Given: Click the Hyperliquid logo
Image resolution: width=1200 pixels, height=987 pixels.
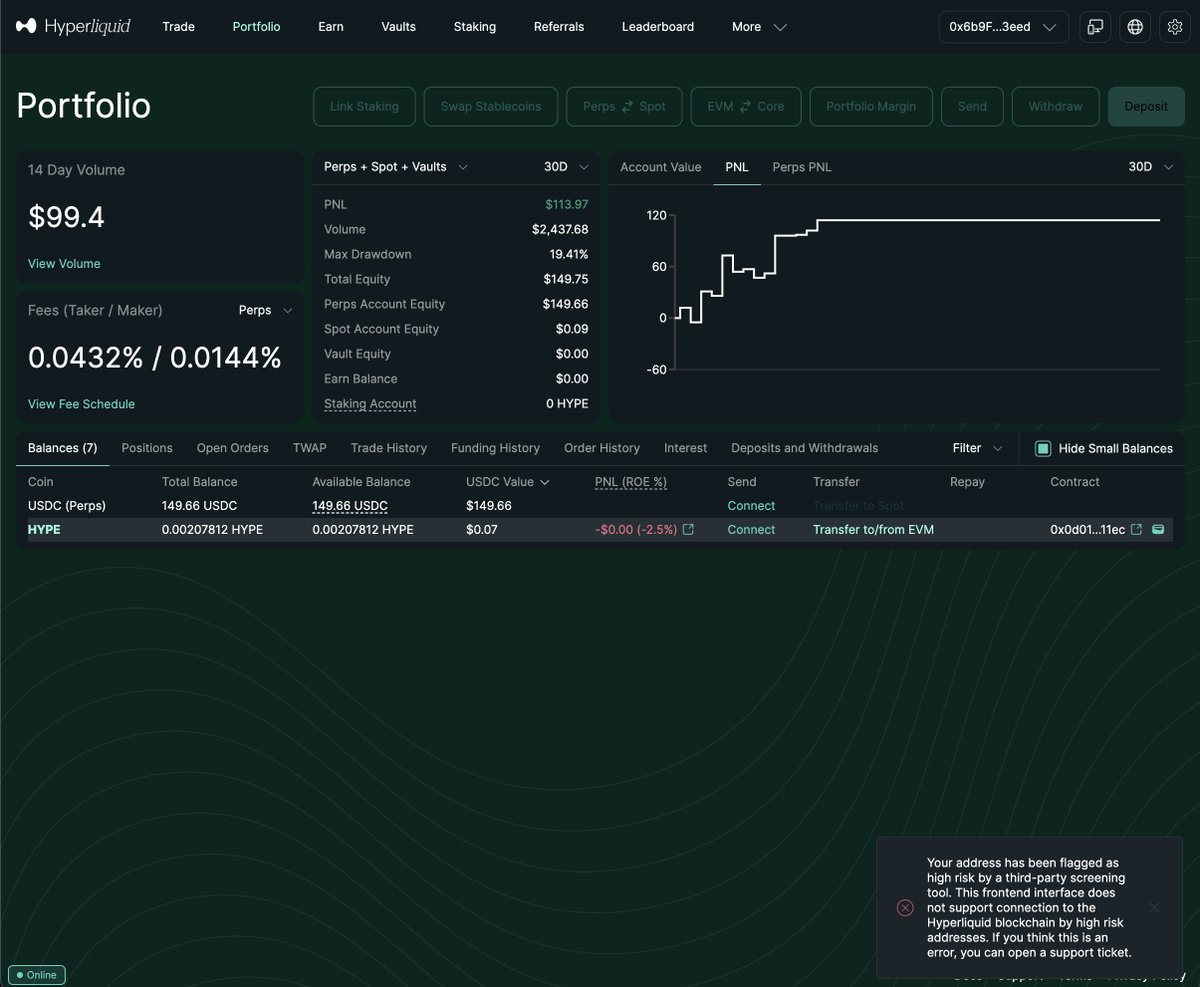Looking at the screenshot, I should (72, 27).
